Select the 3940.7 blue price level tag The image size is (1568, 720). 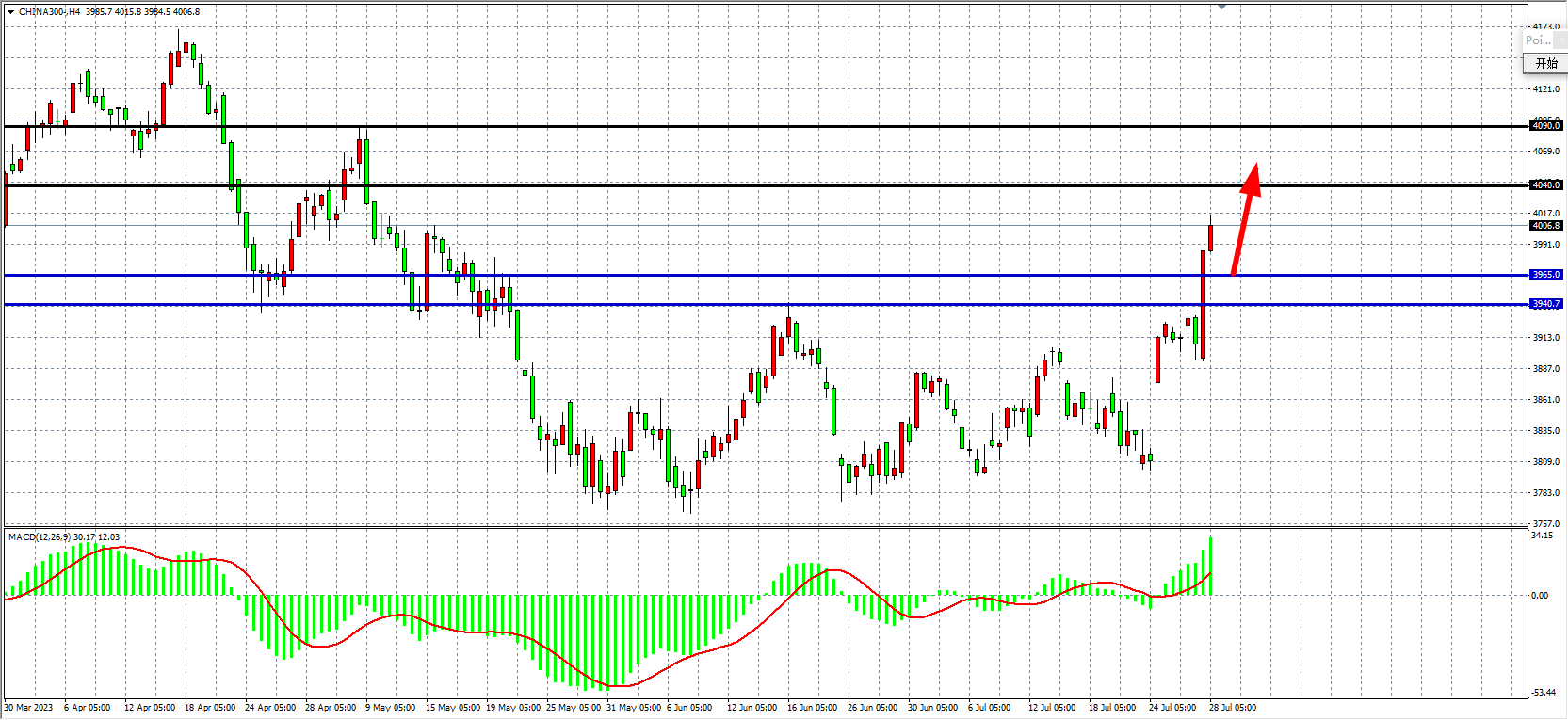click(x=1545, y=304)
